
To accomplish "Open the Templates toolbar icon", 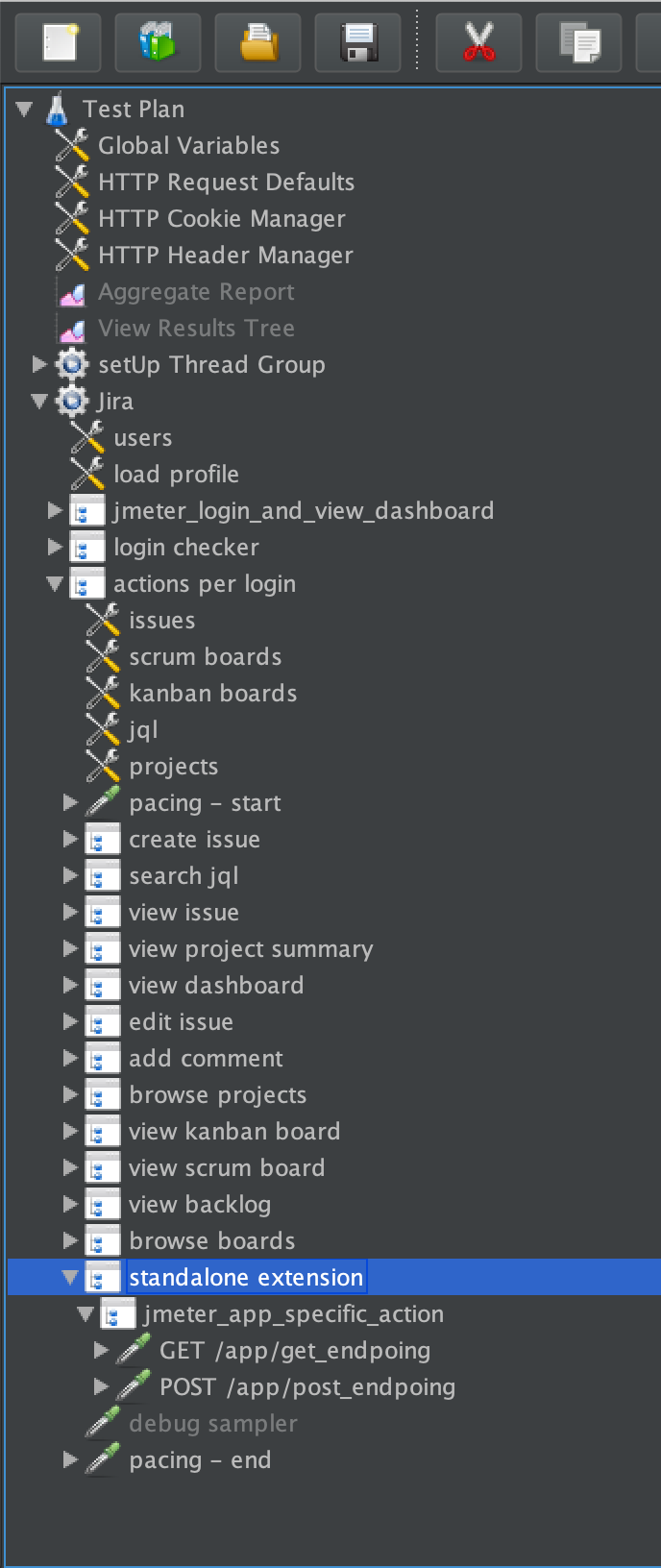I will tap(159, 42).
